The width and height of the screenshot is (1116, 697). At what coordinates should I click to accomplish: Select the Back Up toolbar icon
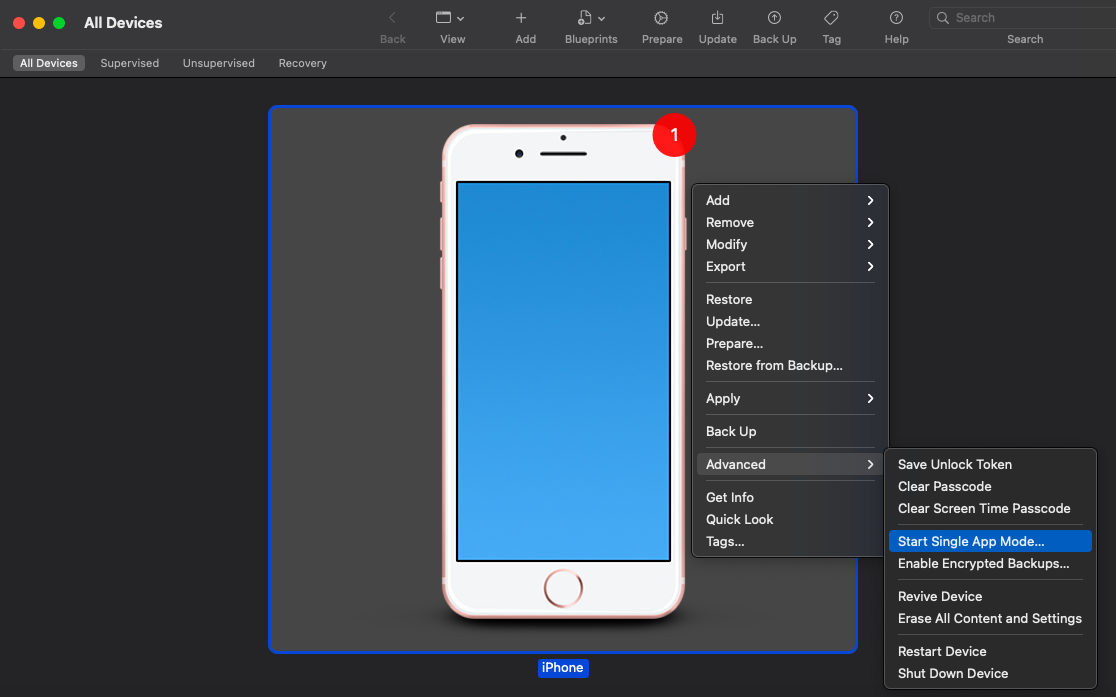(x=774, y=18)
